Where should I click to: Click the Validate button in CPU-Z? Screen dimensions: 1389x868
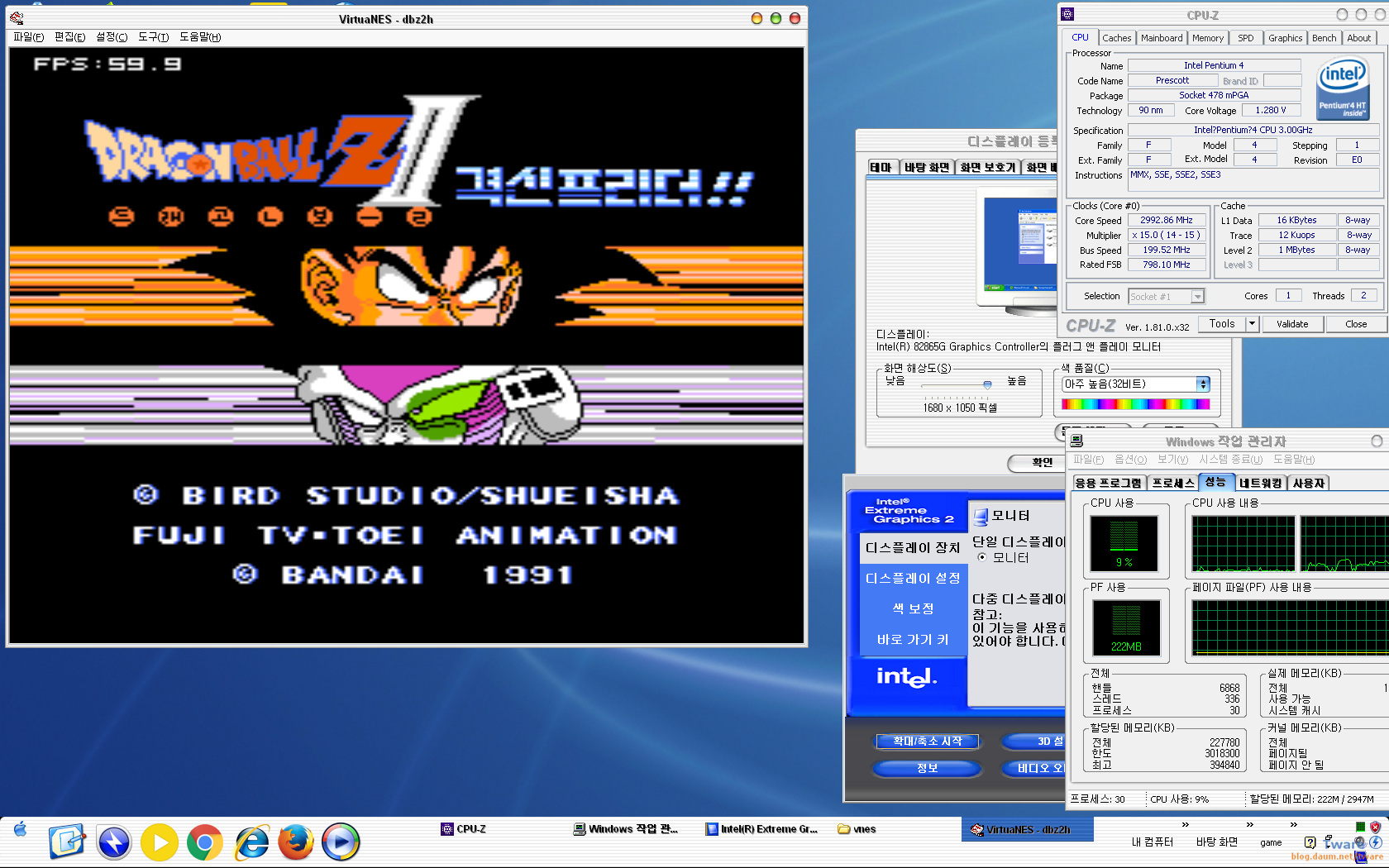(x=1292, y=324)
